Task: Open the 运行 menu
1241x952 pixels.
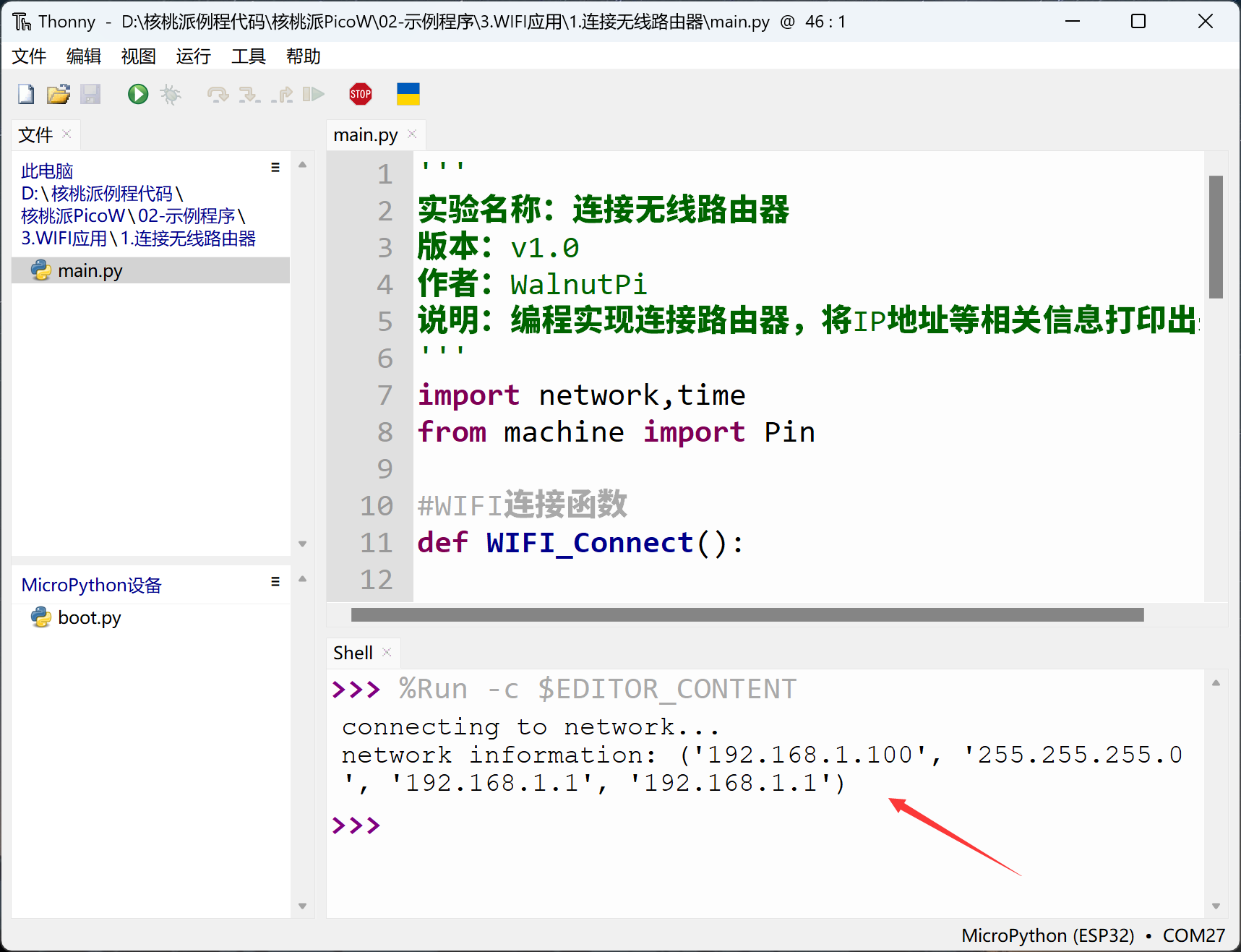Action: coord(193,56)
